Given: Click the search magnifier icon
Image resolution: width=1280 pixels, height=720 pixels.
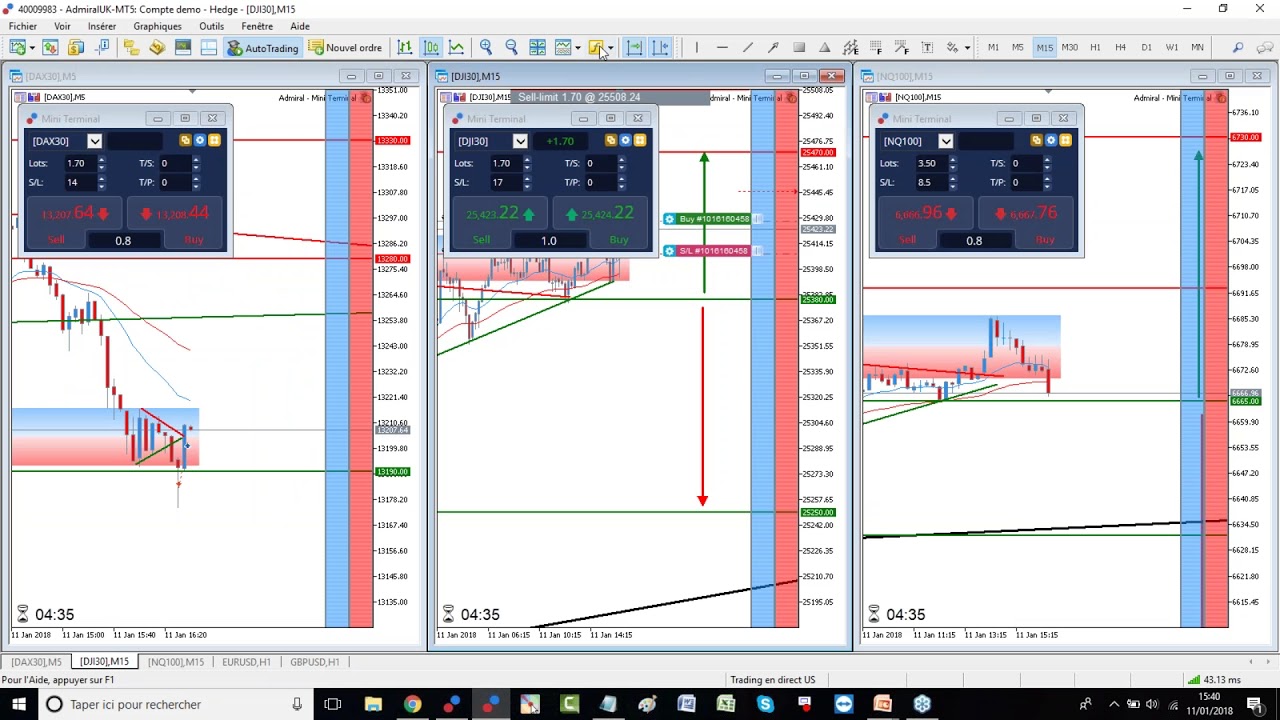Looking at the screenshot, I should click(x=1238, y=47).
